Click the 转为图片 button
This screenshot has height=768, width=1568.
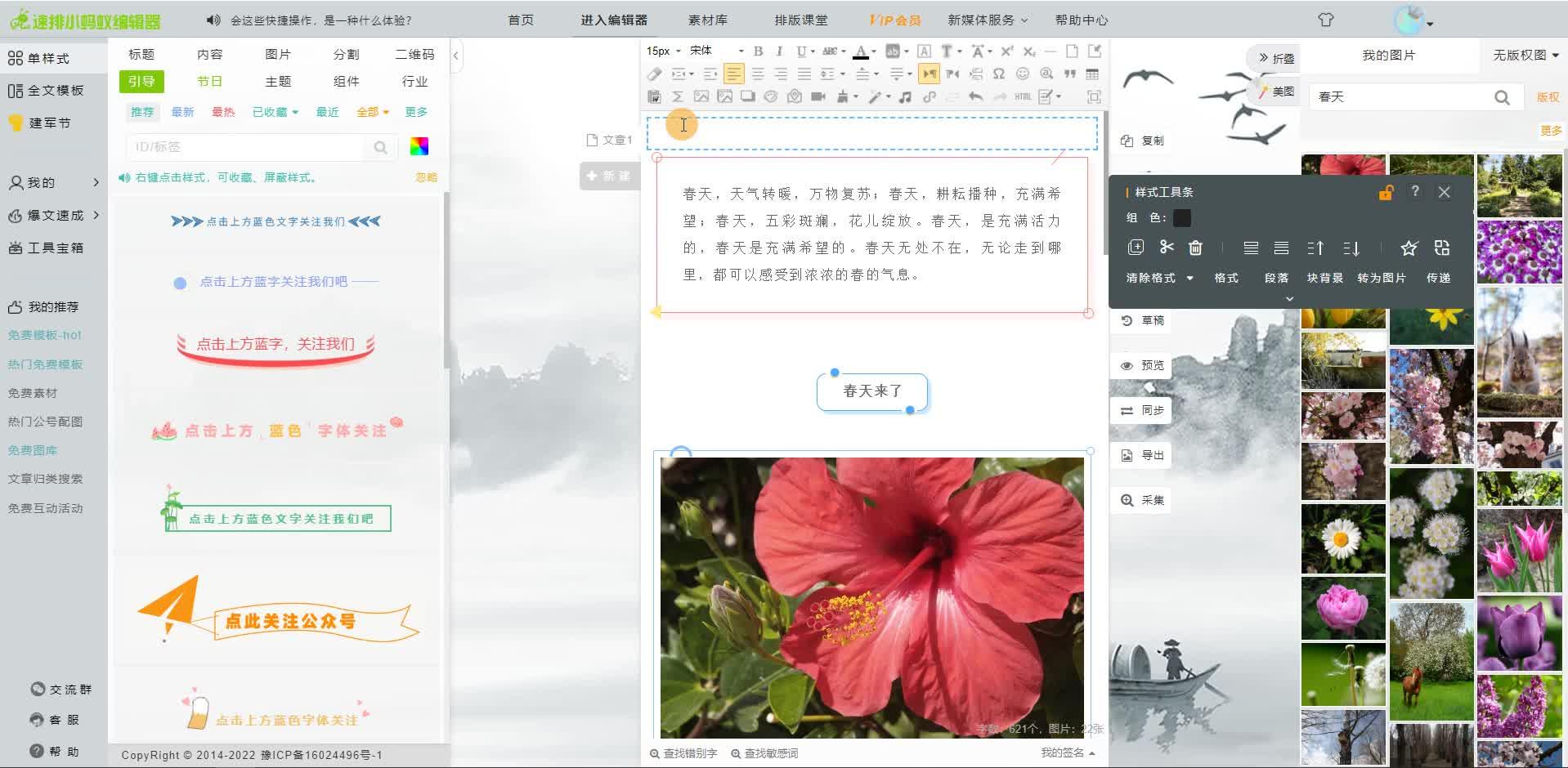click(x=1381, y=278)
